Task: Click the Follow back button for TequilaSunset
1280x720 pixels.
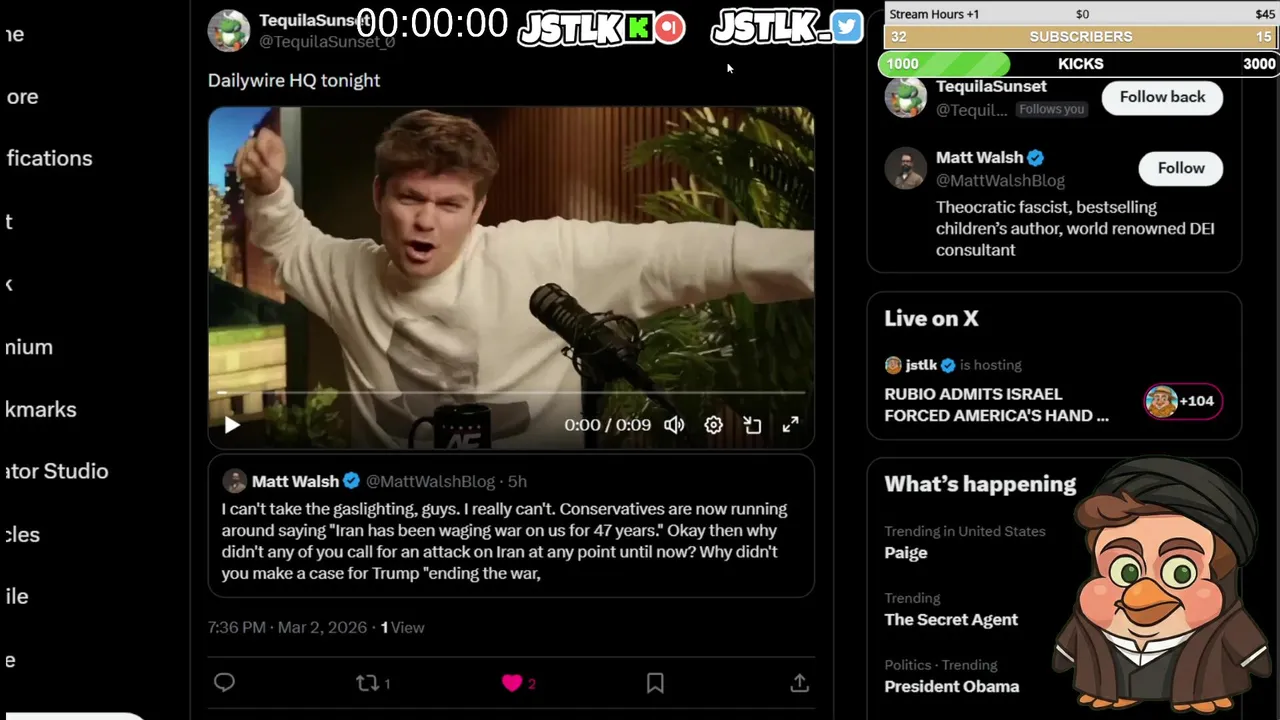Action: [x=1162, y=97]
